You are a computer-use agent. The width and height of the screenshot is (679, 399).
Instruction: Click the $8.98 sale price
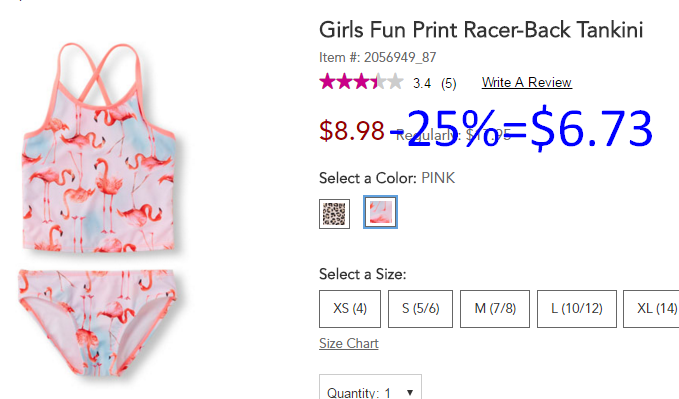click(352, 130)
